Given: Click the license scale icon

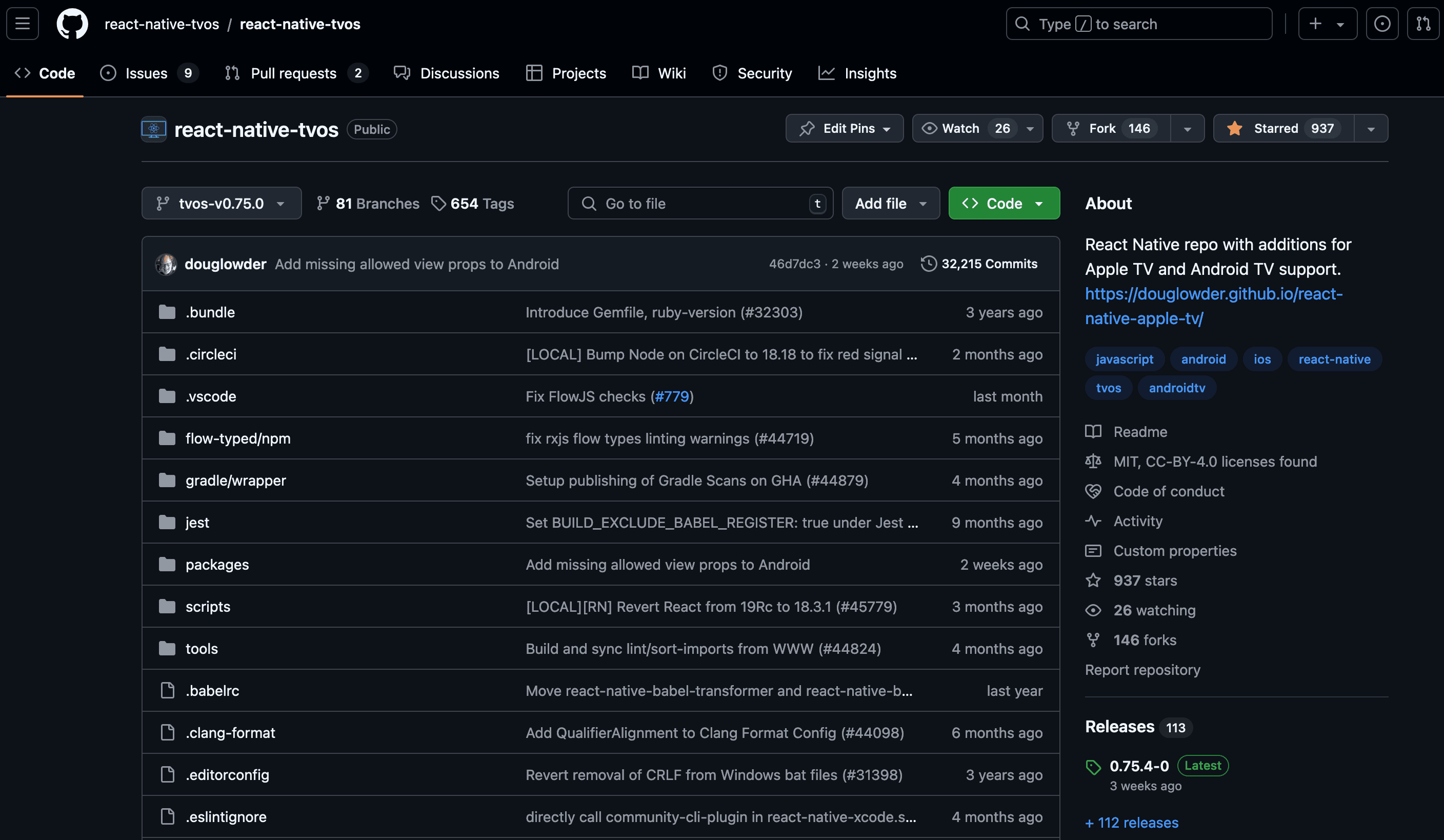Looking at the screenshot, I should (x=1093, y=461).
